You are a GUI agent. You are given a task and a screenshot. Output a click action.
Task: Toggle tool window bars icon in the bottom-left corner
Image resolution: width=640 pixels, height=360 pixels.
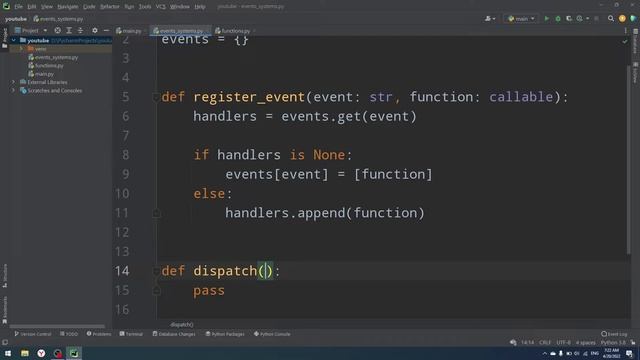pos(5,342)
